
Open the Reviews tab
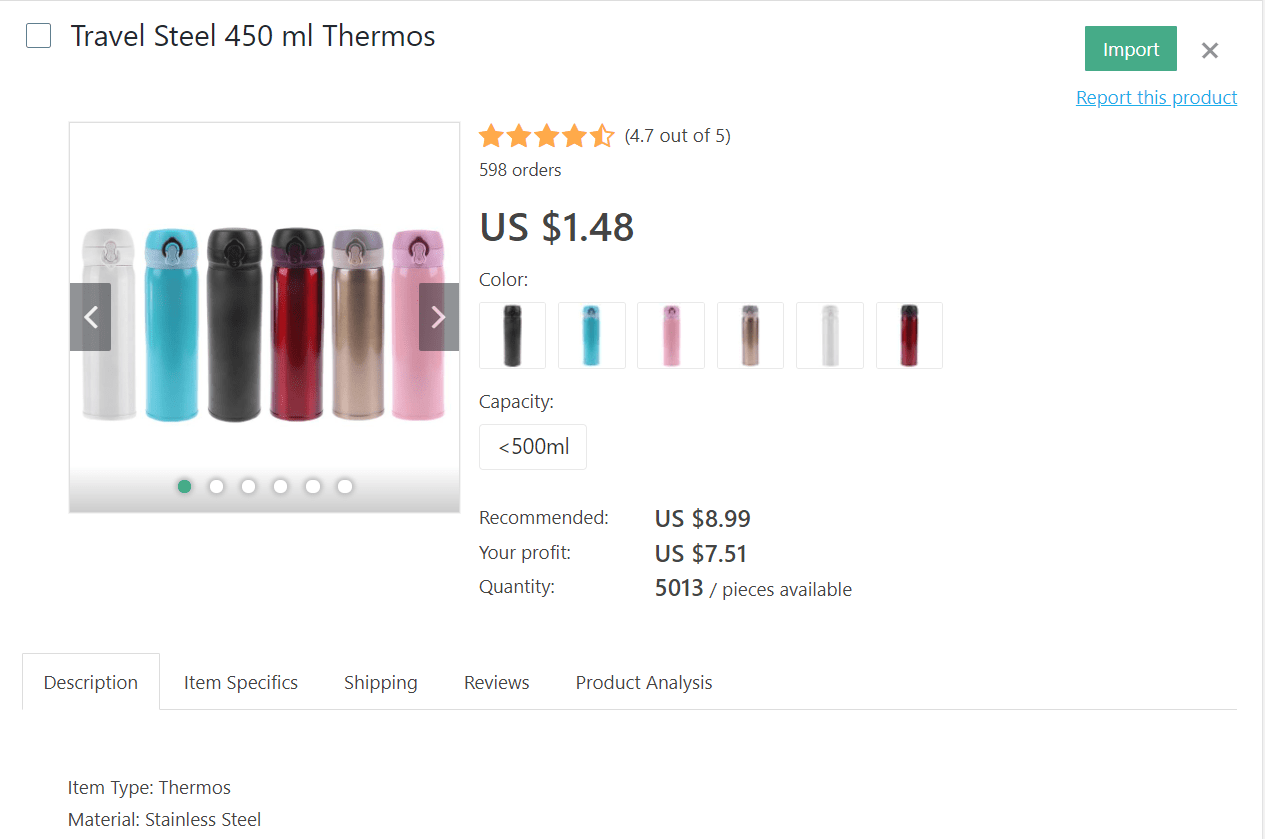[x=496, y=681]
